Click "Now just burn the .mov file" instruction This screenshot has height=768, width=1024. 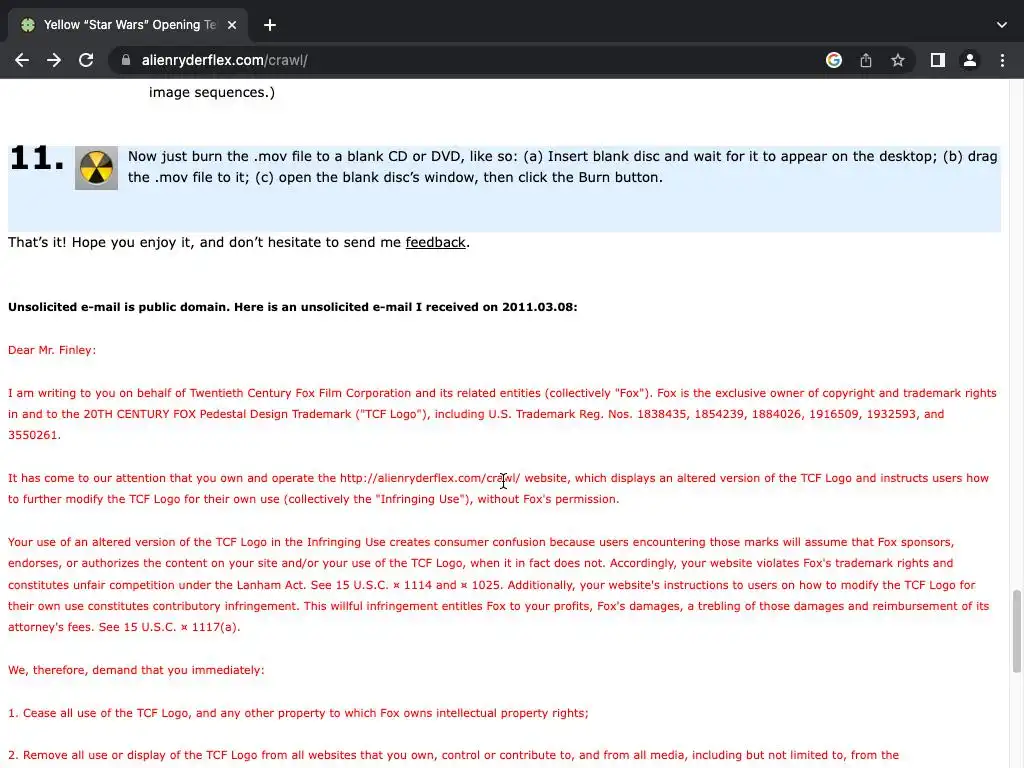[562, 167]
